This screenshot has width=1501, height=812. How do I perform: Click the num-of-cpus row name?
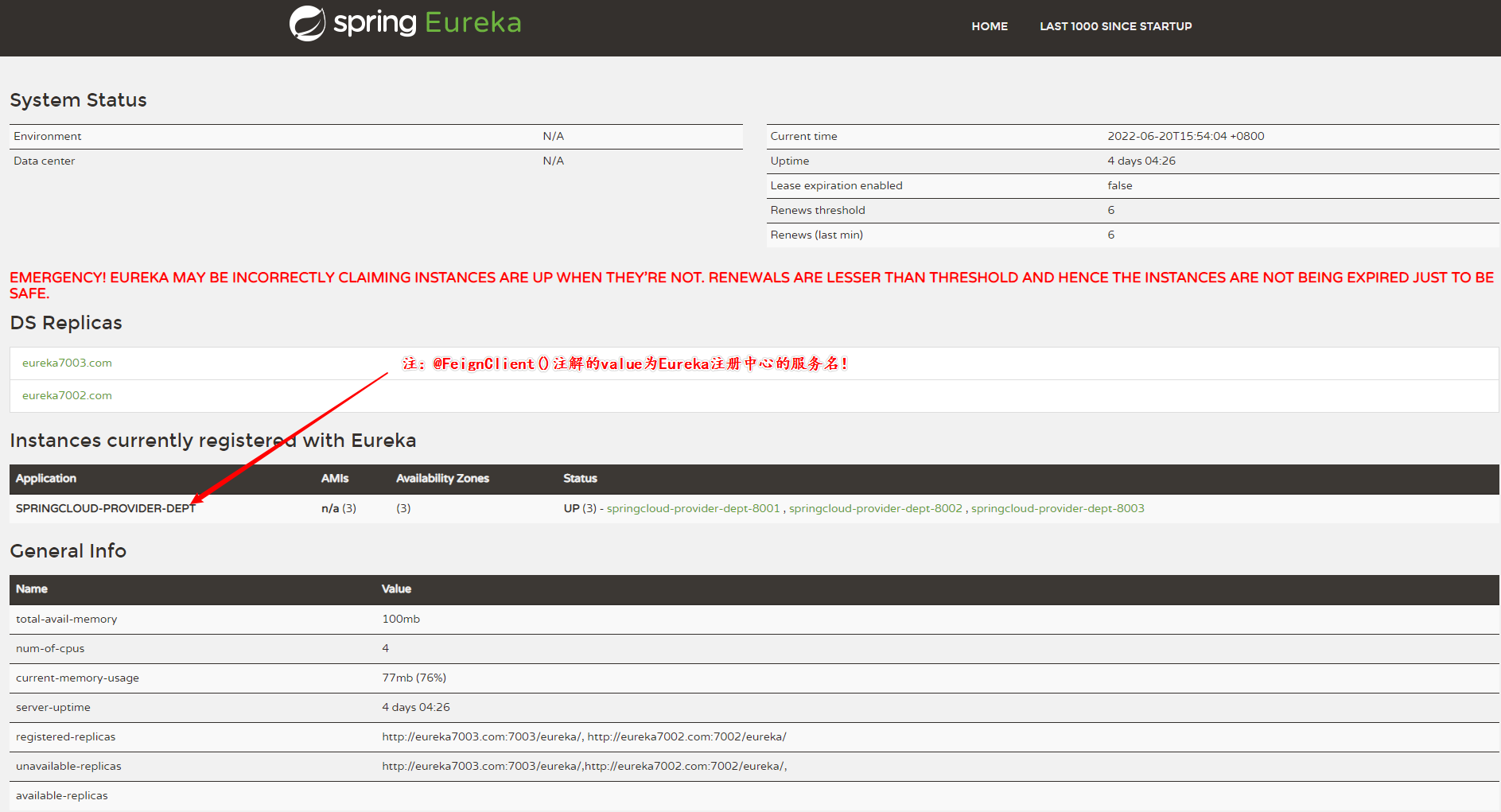click(x=50, y=648)
